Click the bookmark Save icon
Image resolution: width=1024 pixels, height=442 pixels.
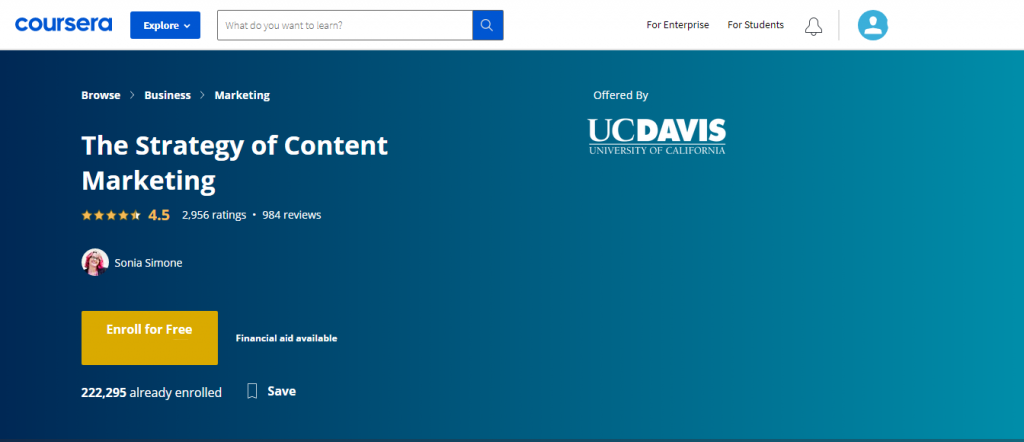click(x=252, y=391)
